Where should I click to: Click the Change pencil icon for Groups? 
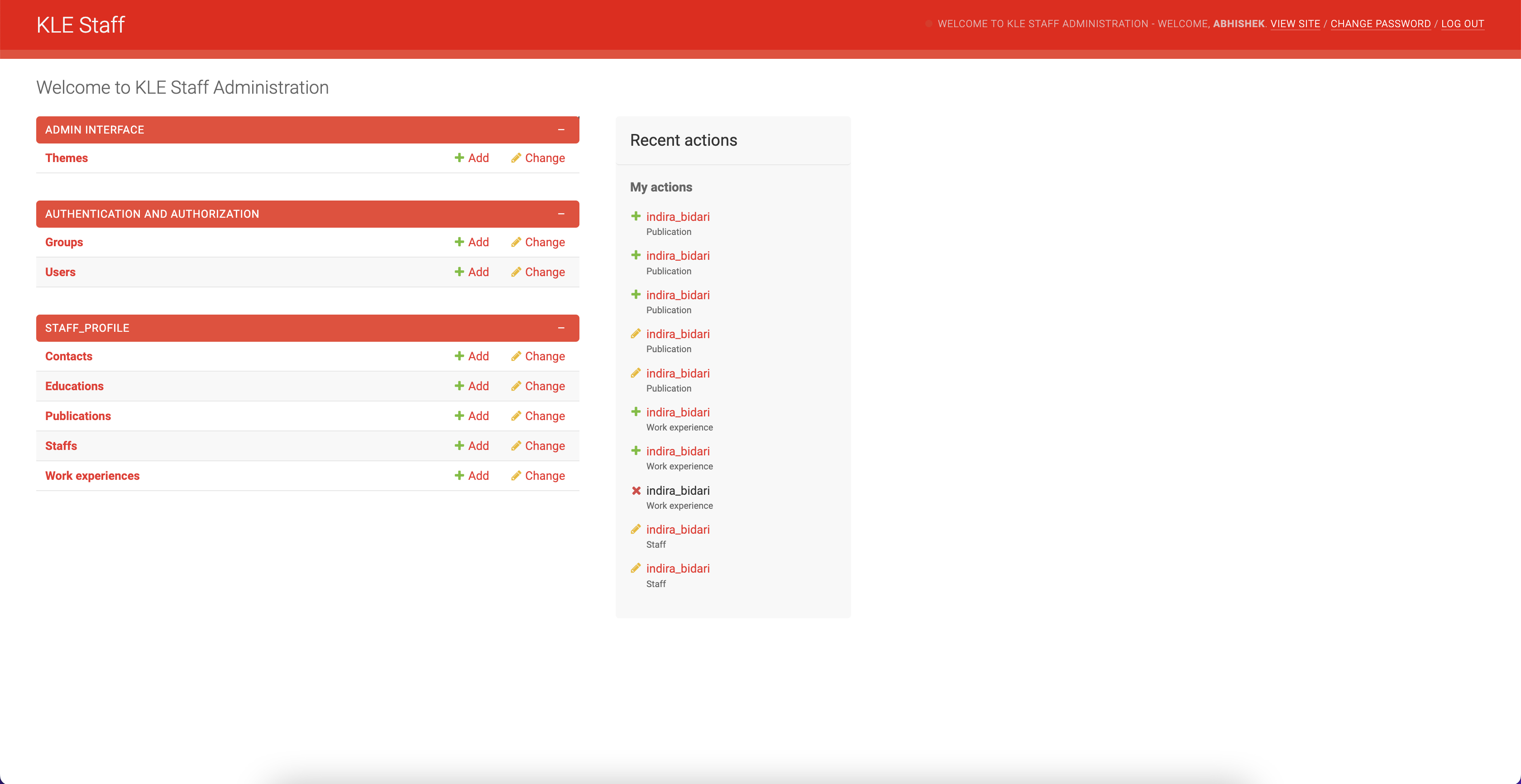coord(516,242)
